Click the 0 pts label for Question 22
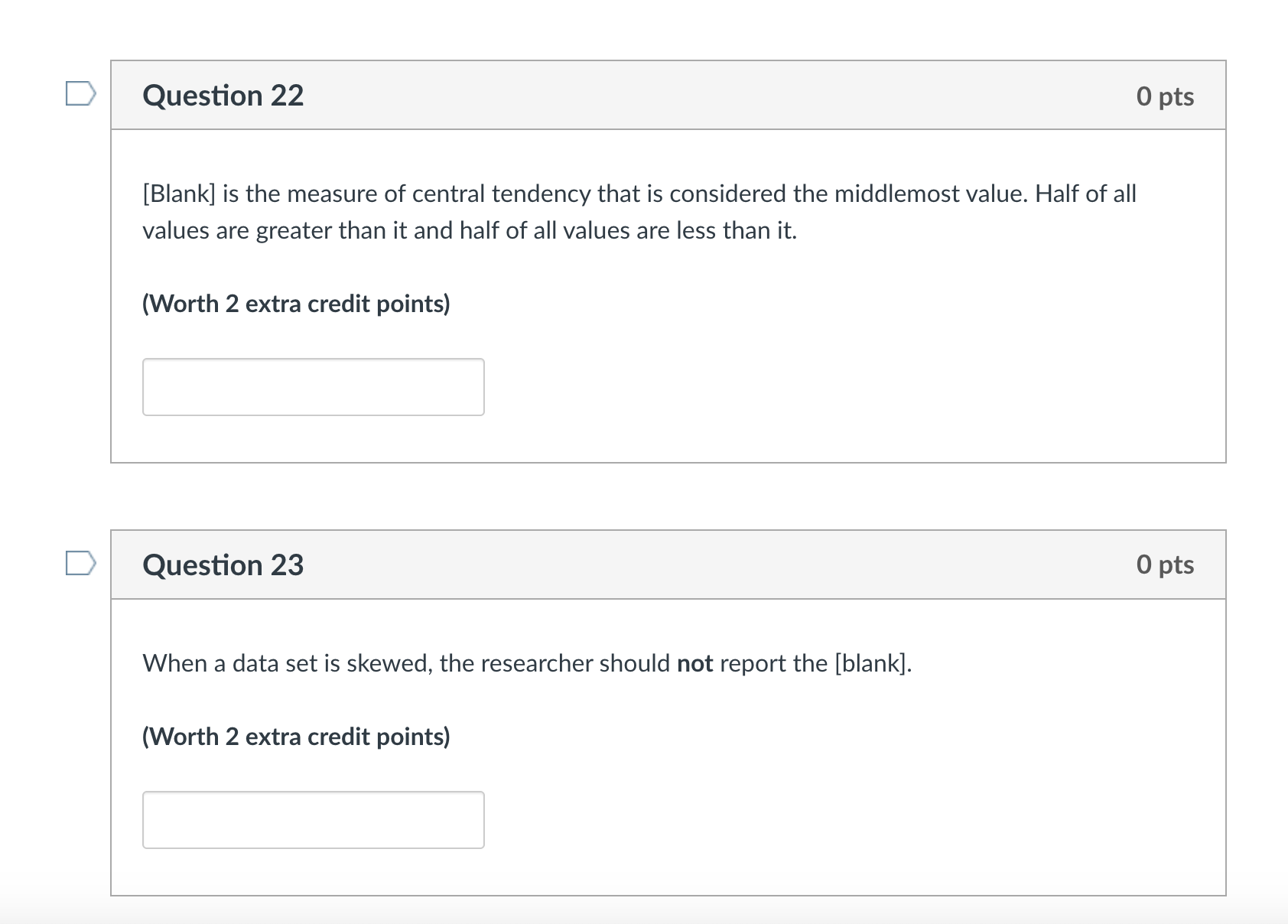1288x924 pixels. (1165, 96)
